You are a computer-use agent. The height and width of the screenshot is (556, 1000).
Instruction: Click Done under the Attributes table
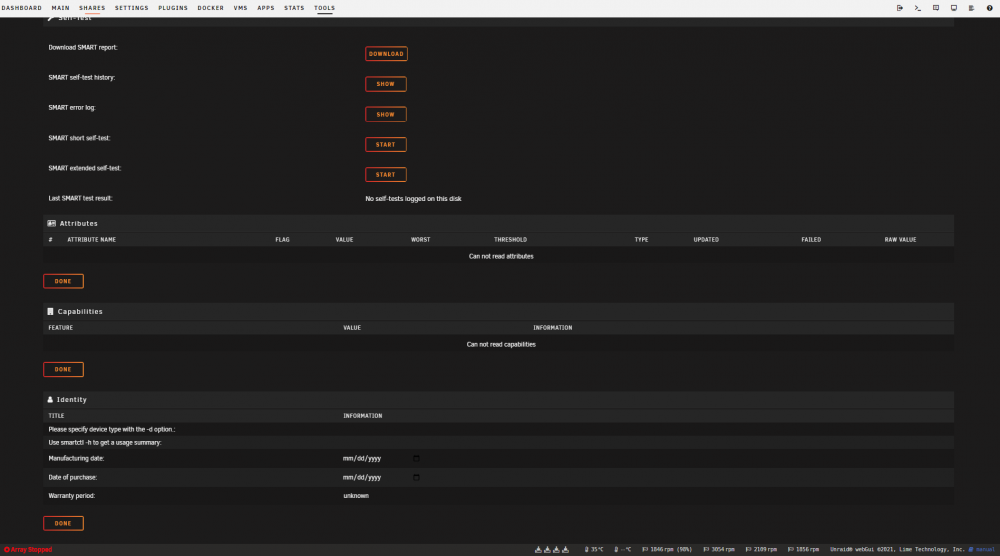click(63, 281)
